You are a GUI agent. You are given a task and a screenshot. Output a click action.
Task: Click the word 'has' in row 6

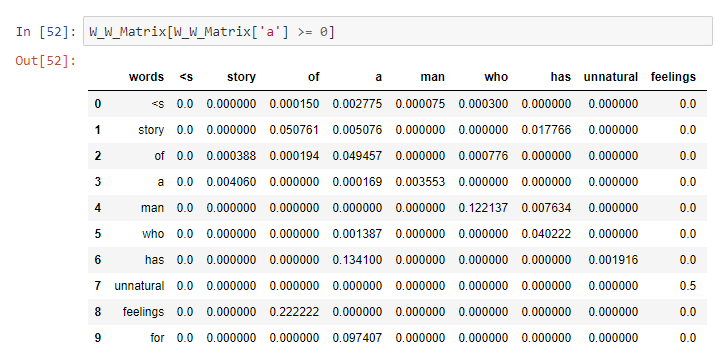pos(155,260)
